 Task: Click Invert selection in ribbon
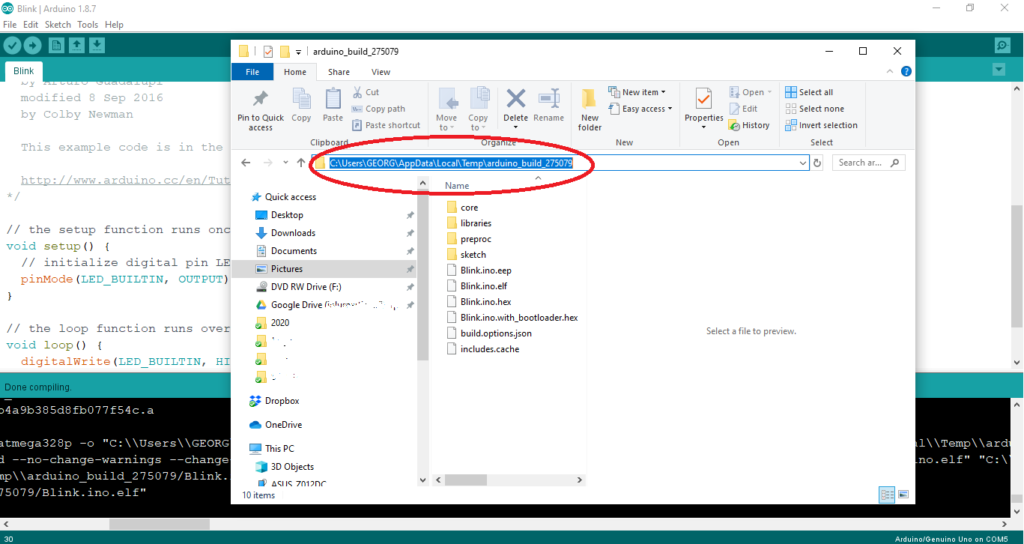click(821, 125)
